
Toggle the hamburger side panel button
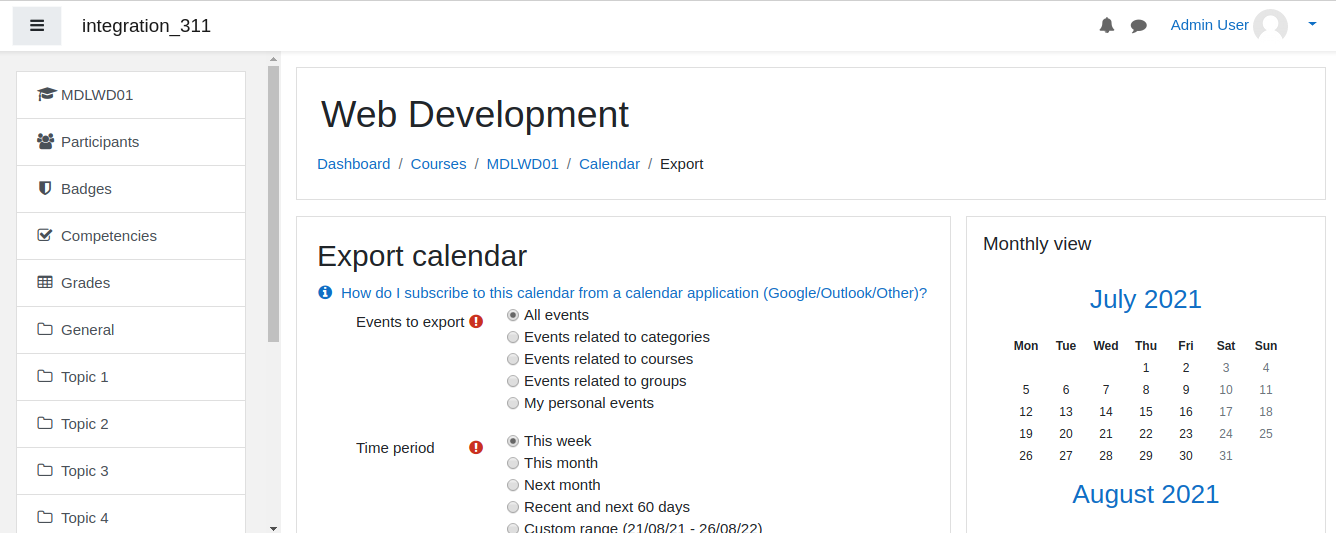tap(37, 26)
